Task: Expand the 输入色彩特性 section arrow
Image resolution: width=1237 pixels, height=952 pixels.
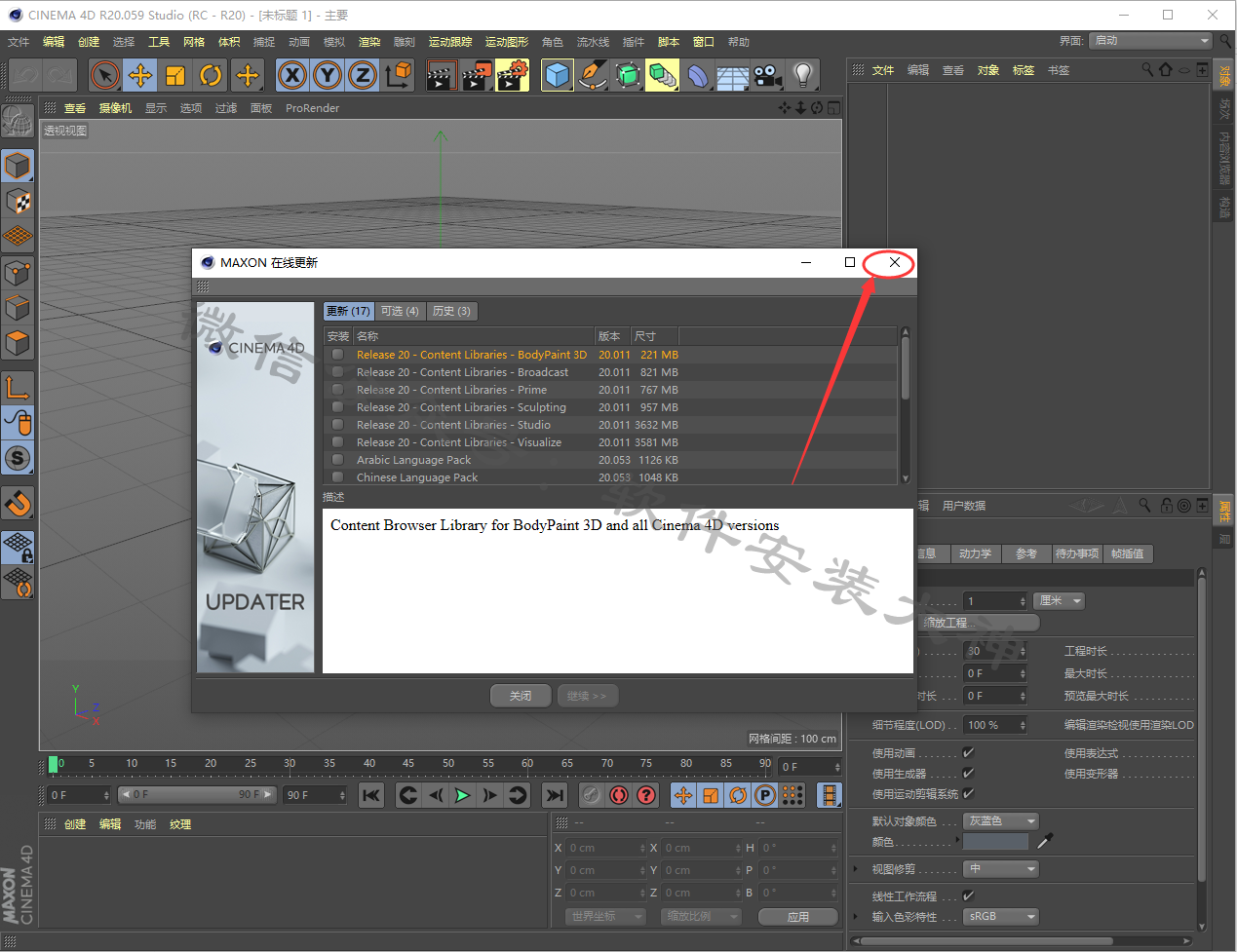Action: coord(856,916)
